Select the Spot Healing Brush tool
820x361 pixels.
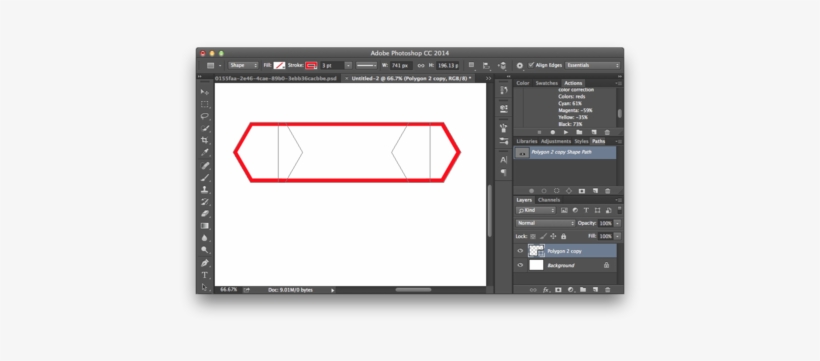click(x=204, y=165)
